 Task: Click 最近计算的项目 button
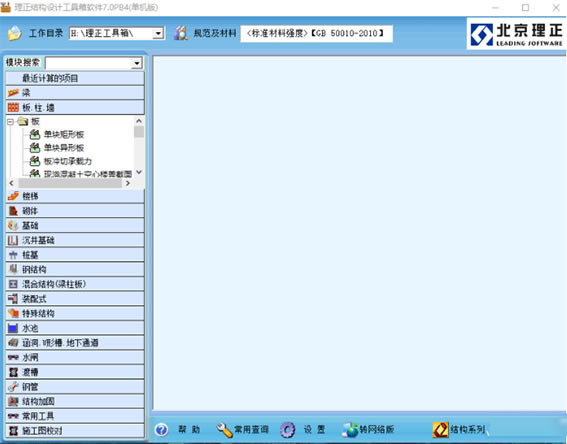(x=75, y=78)
